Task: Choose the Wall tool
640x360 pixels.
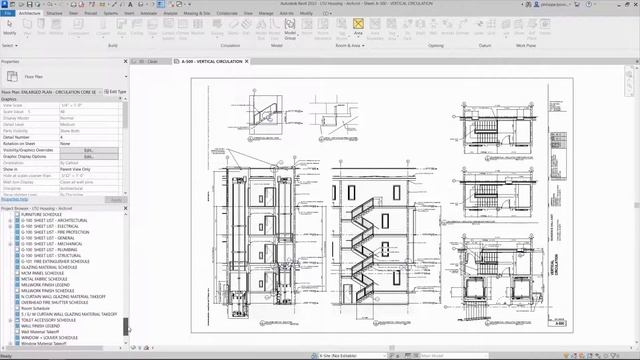Action: pyautogui.click(x=27, y=27)
